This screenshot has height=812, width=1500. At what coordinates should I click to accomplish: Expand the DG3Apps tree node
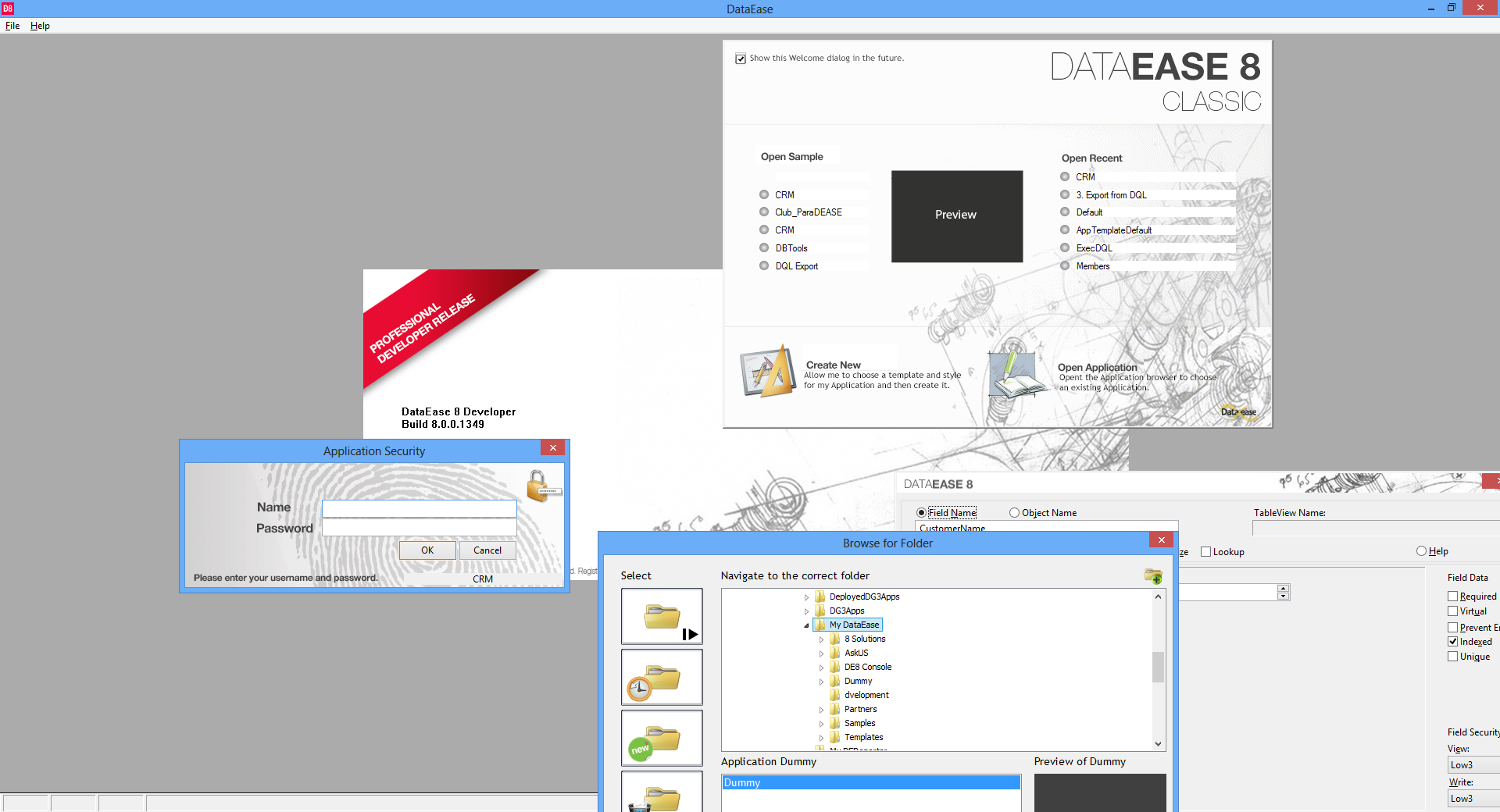806,611
